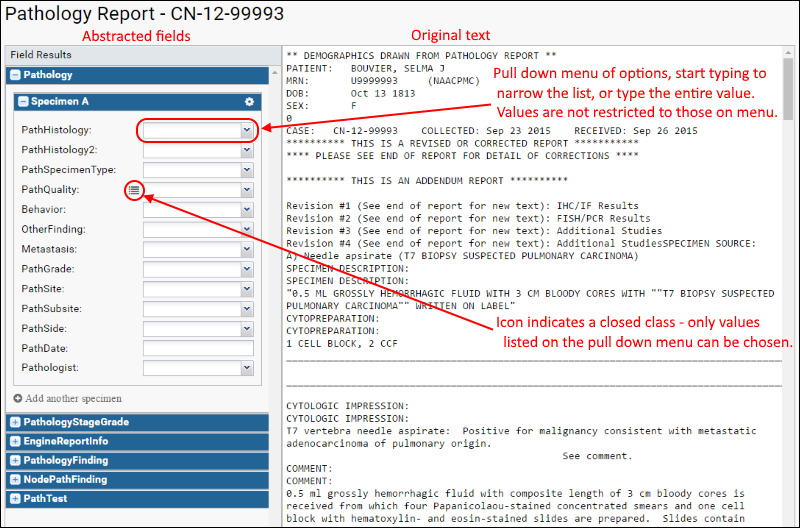Click the Add another specimen link
Screen dimensions: 800x528
67,398
